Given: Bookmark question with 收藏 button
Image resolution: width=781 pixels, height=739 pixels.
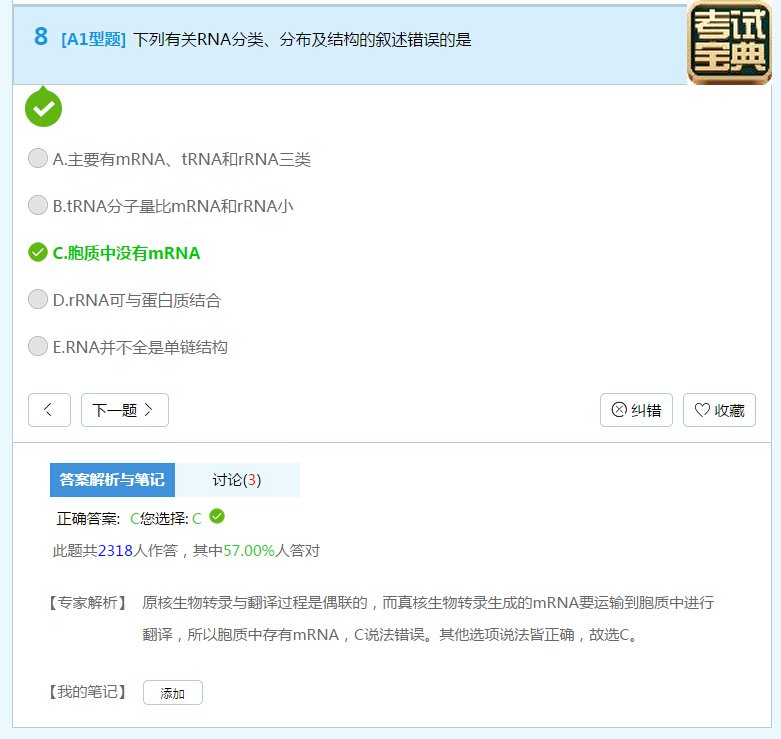Looking at the screenshot, I should pos(719,410).
